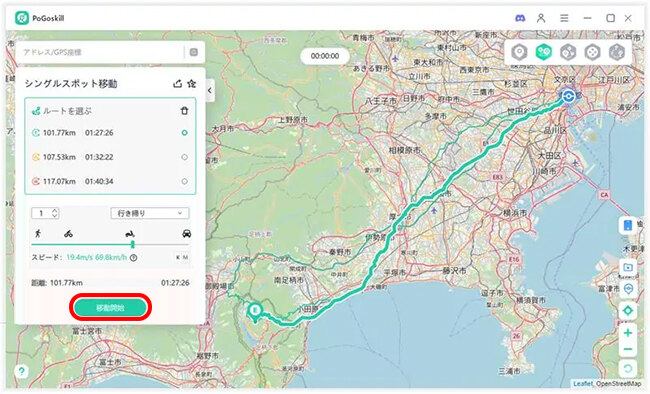The height and width of the screenshot is (394, 650).
Task: Add route to favorites star icon
Action: pos(192,83)
